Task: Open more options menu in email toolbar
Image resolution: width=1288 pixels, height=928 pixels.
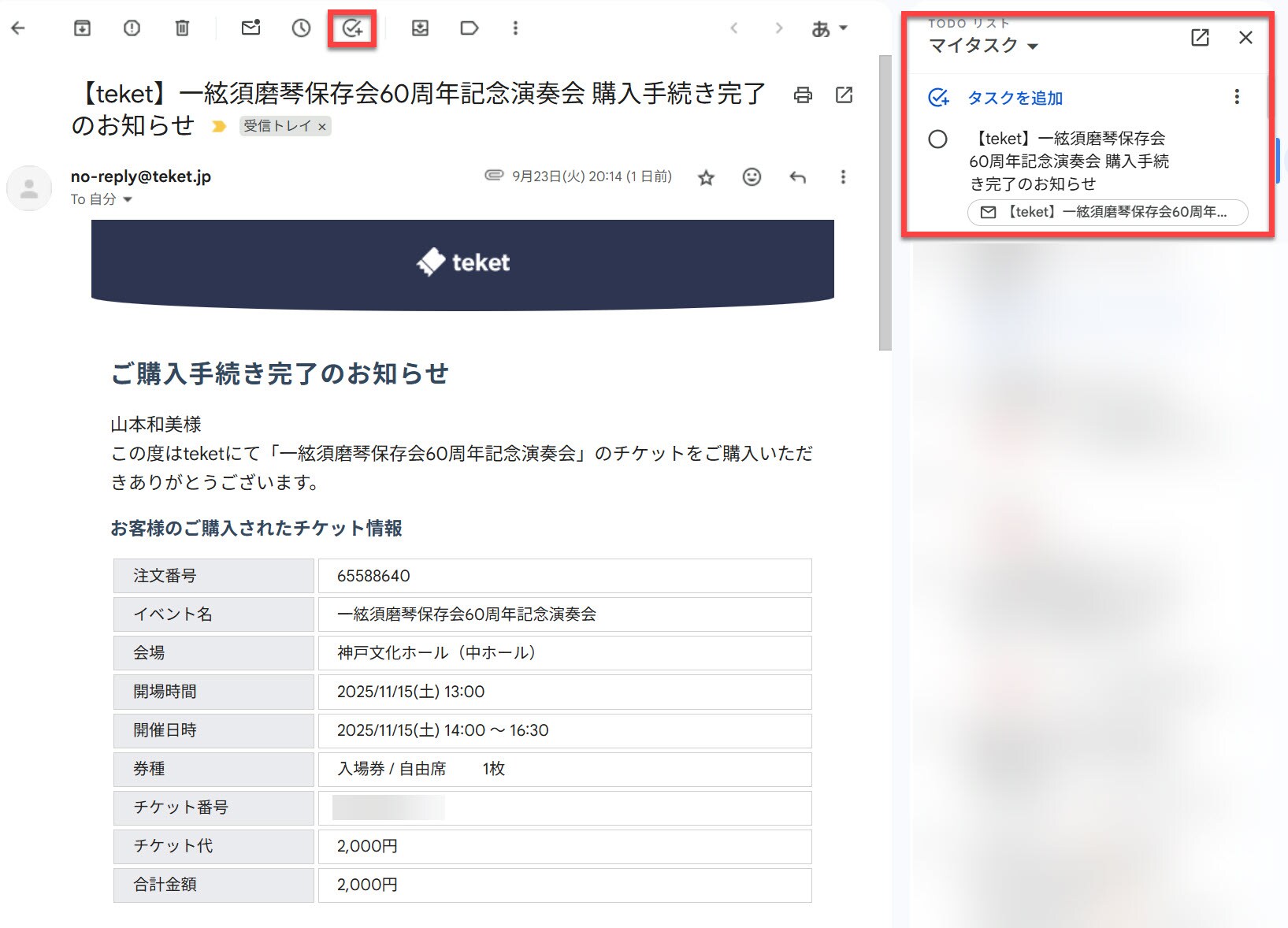Action: point(515,28)
